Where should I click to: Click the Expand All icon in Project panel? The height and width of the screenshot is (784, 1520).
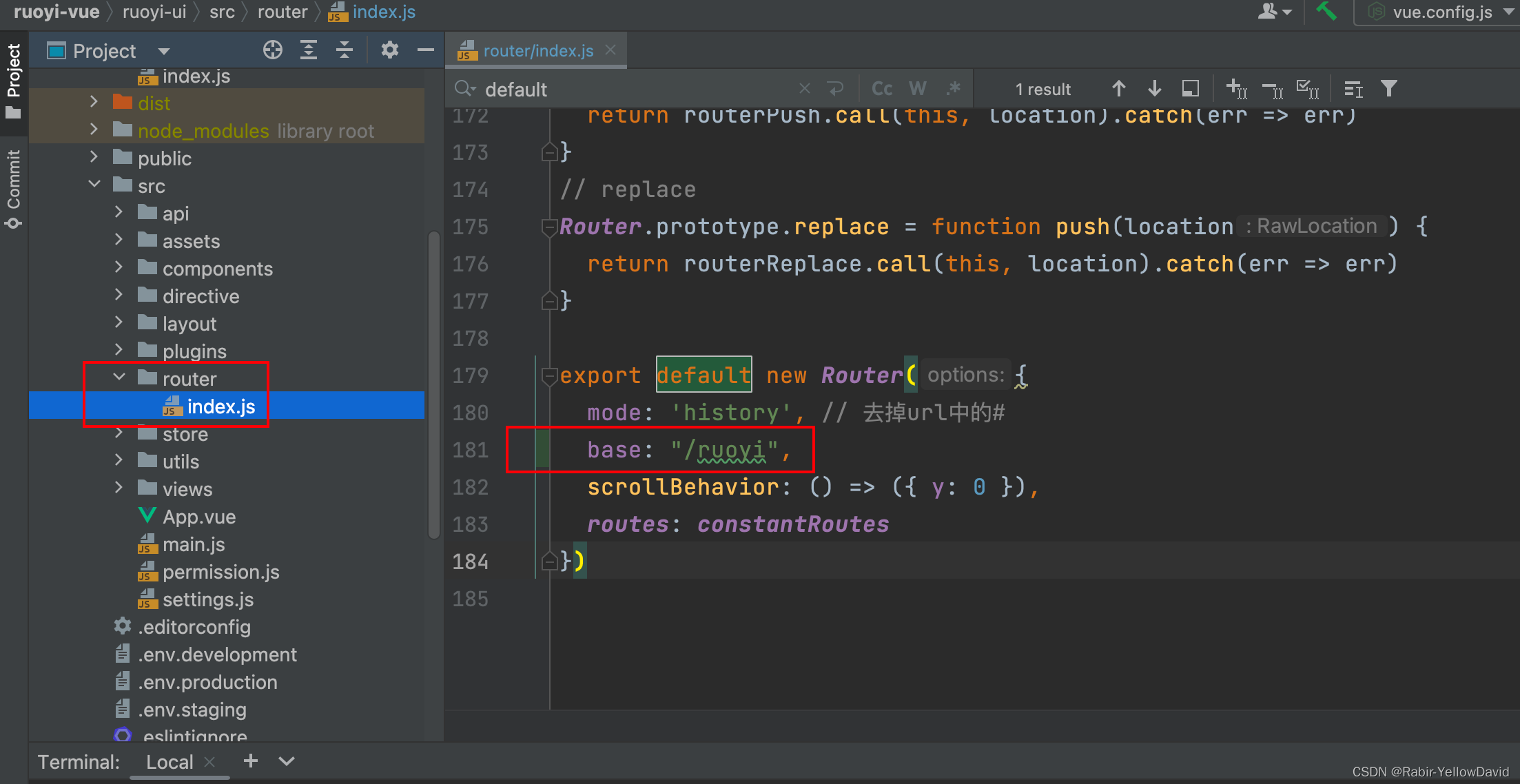[x=309, y=50]
